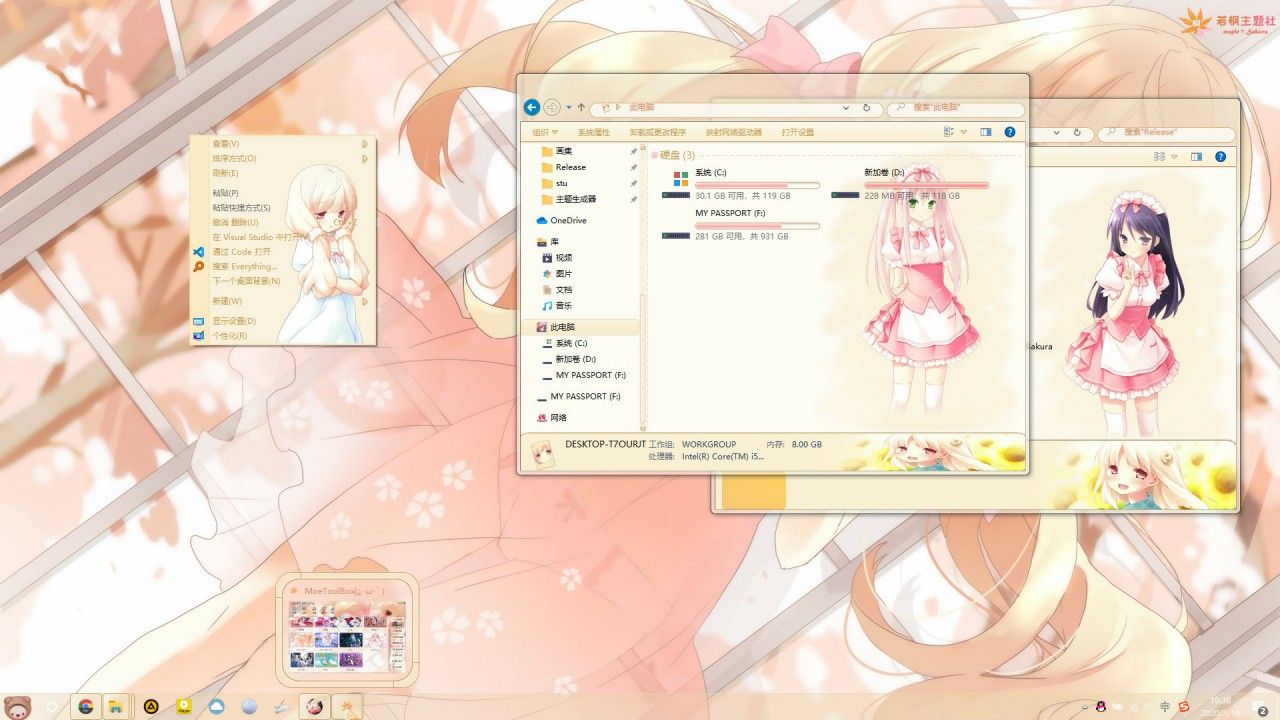Toggle preview pane in 此电脑 window
This screenshot has height=720, width=1280.
[x=986, y=132]
